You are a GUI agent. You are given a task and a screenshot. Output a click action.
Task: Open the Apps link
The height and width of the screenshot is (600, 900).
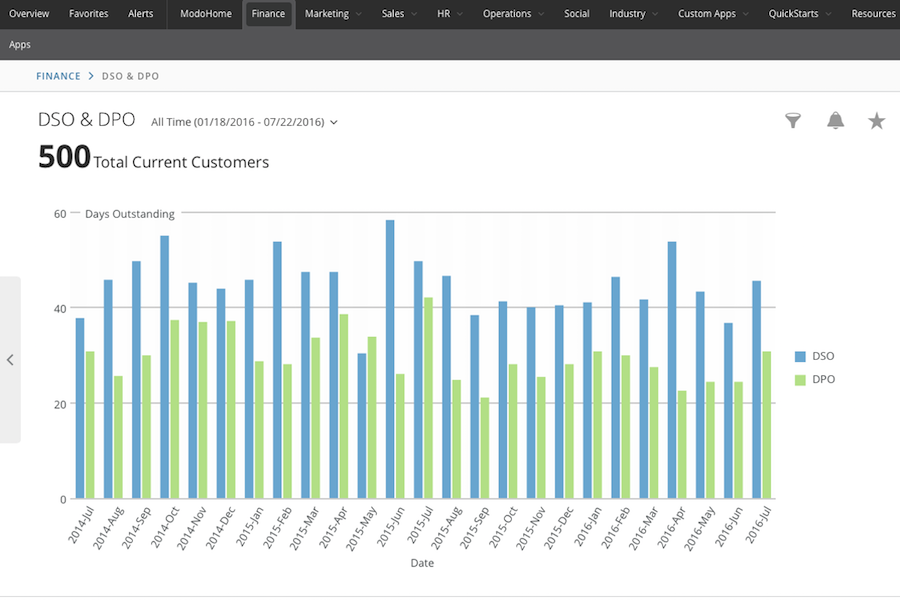(x=20, y=45)
